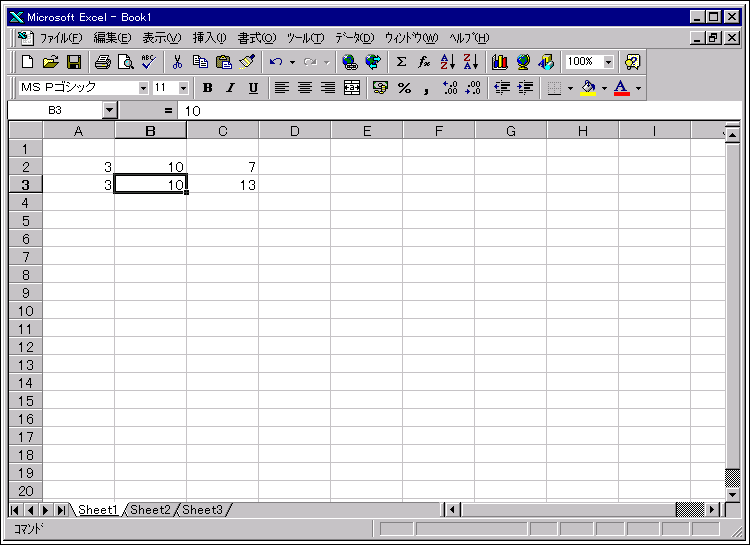
Task: Open the font size dropdown
Action: pos(184,88)
